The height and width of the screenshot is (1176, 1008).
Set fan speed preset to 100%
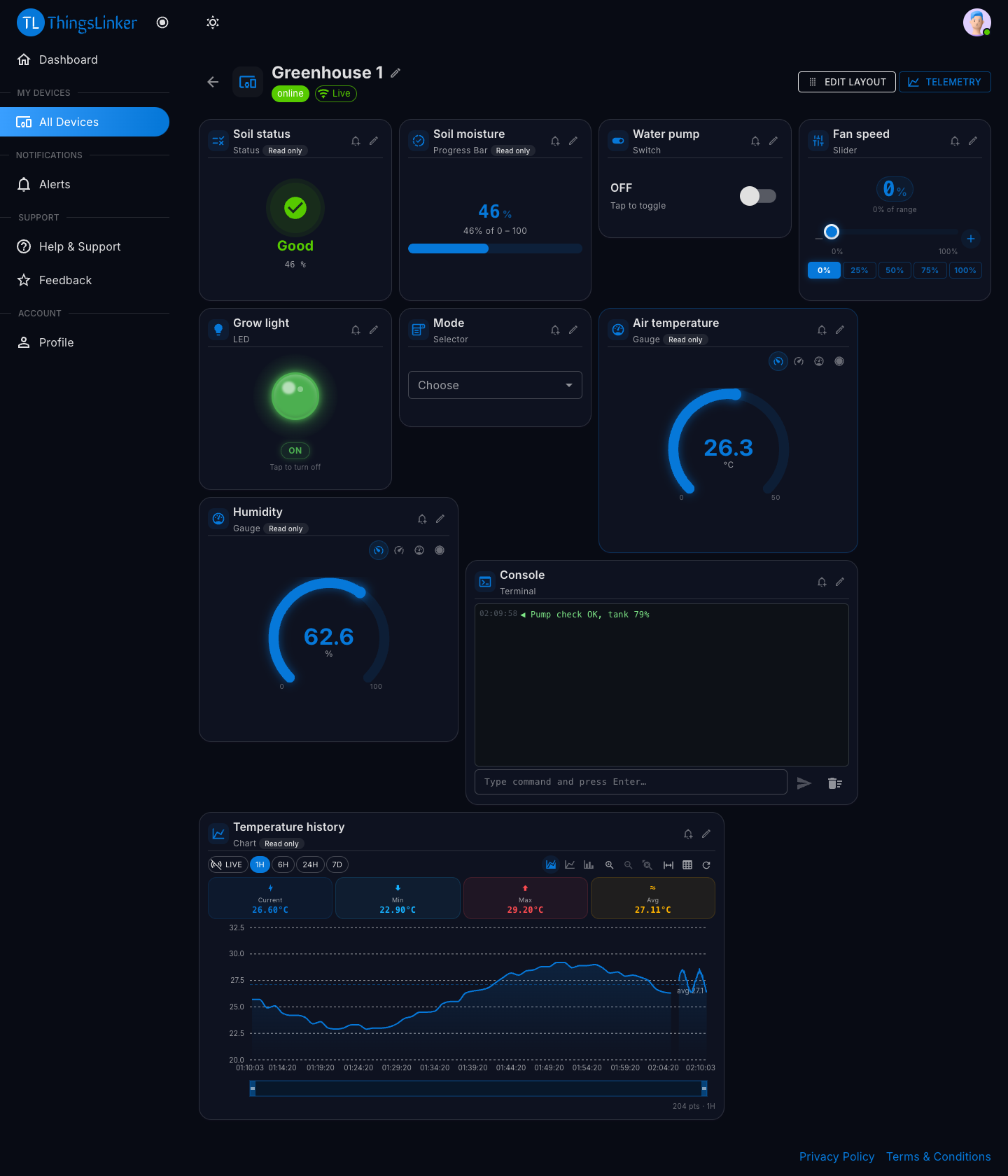965,270
